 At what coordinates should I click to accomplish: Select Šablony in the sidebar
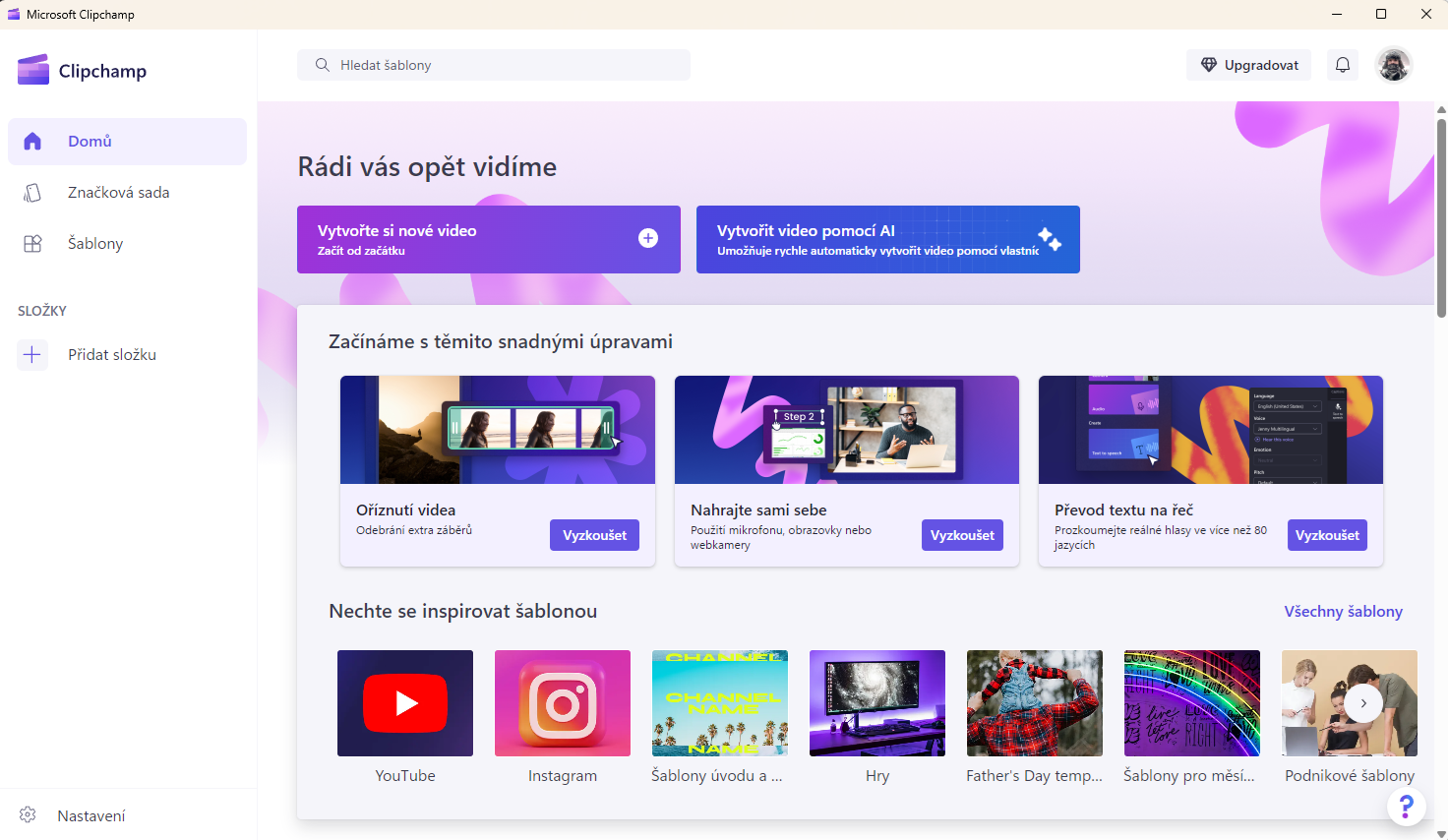click(127, 244)
